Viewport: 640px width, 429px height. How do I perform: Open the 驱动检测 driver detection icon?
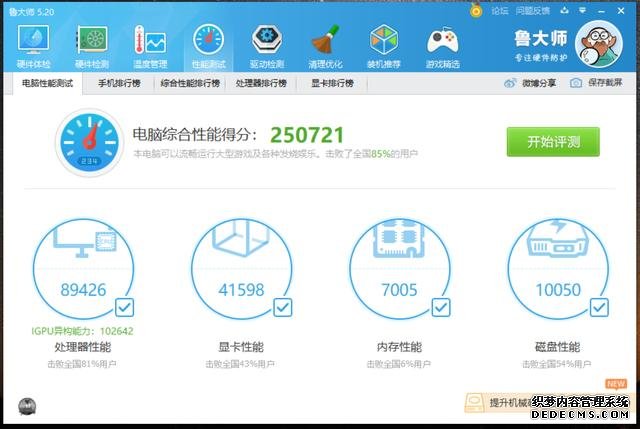coord(267,40)
